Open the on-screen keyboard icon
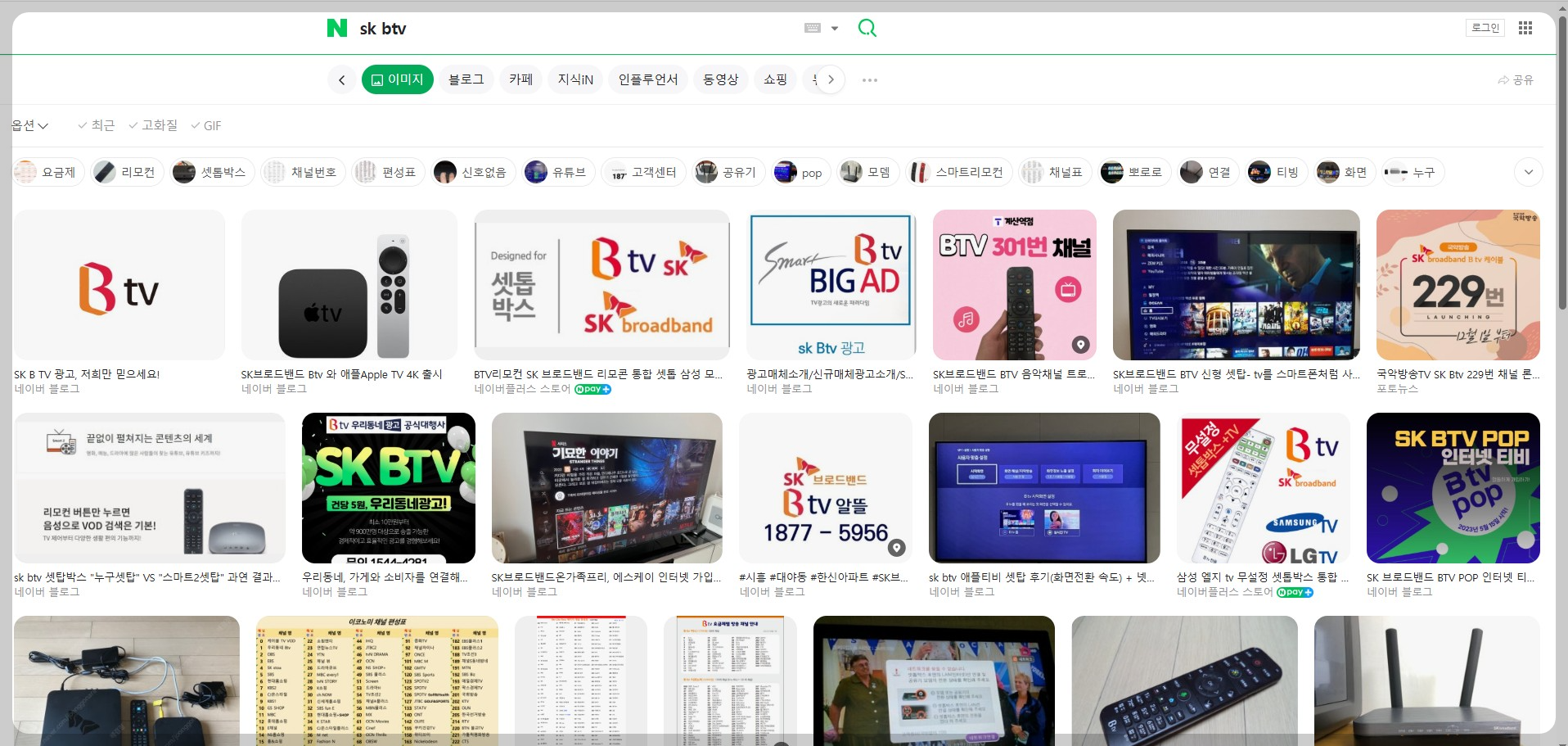 pos(812,28)
